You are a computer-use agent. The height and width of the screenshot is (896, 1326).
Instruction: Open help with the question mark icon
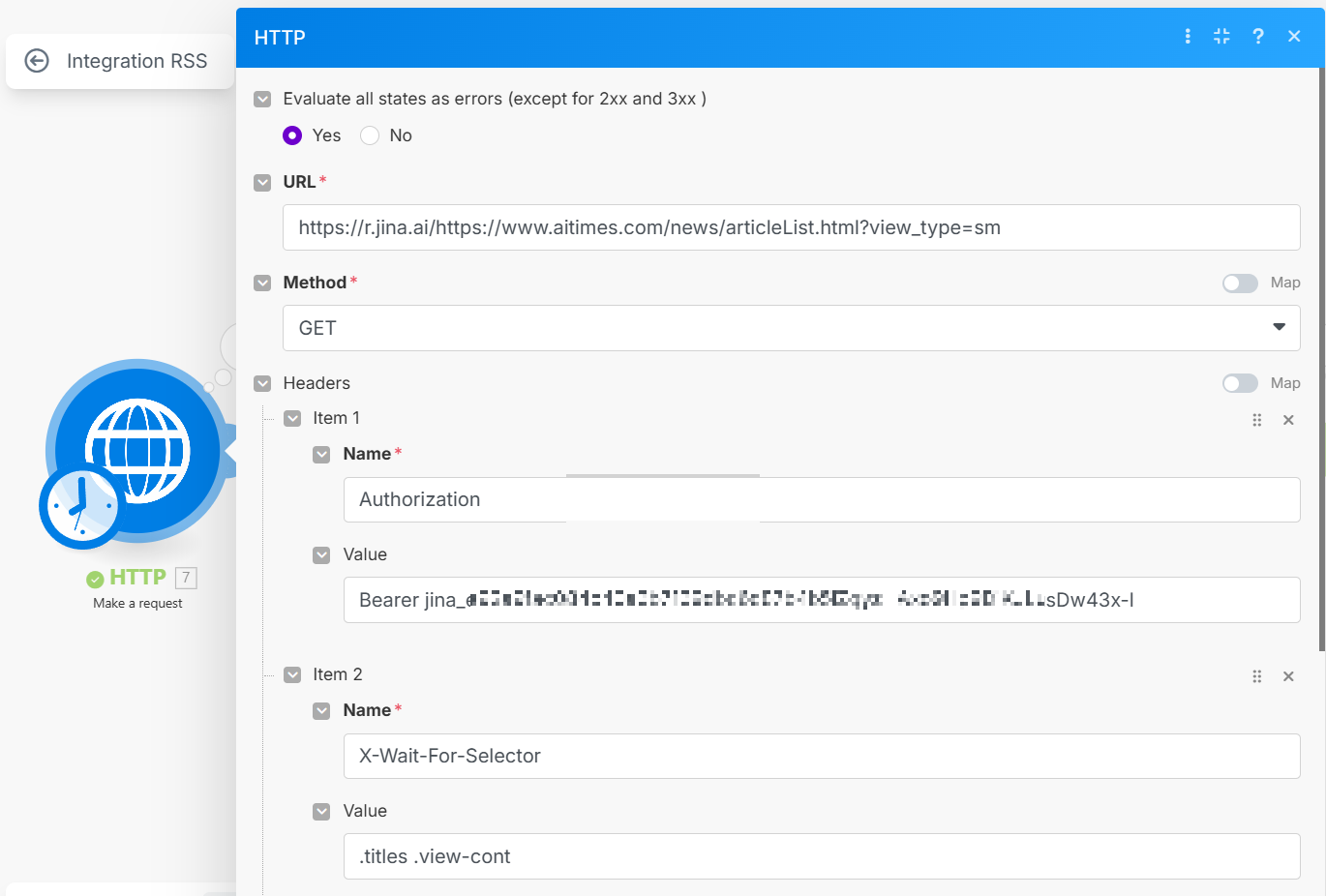pos(1257,37)
